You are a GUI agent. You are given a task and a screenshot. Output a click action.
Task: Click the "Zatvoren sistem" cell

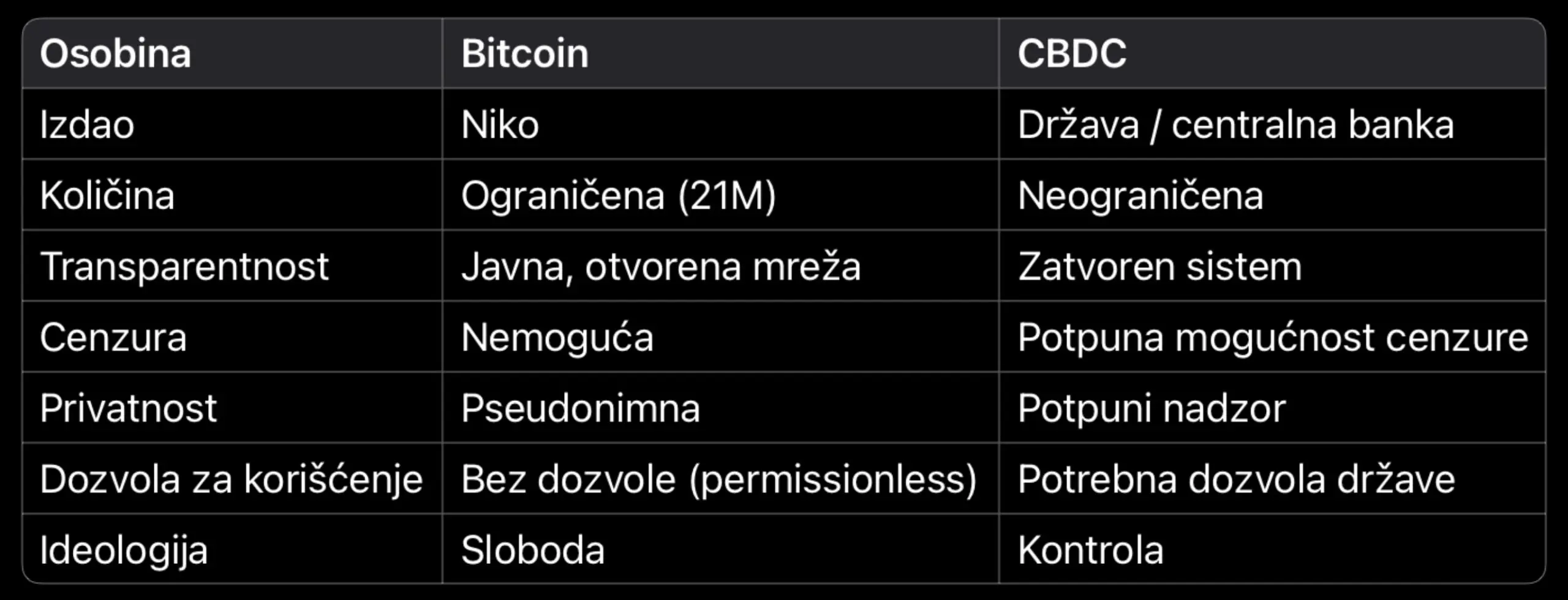(x=1159, y=266)
